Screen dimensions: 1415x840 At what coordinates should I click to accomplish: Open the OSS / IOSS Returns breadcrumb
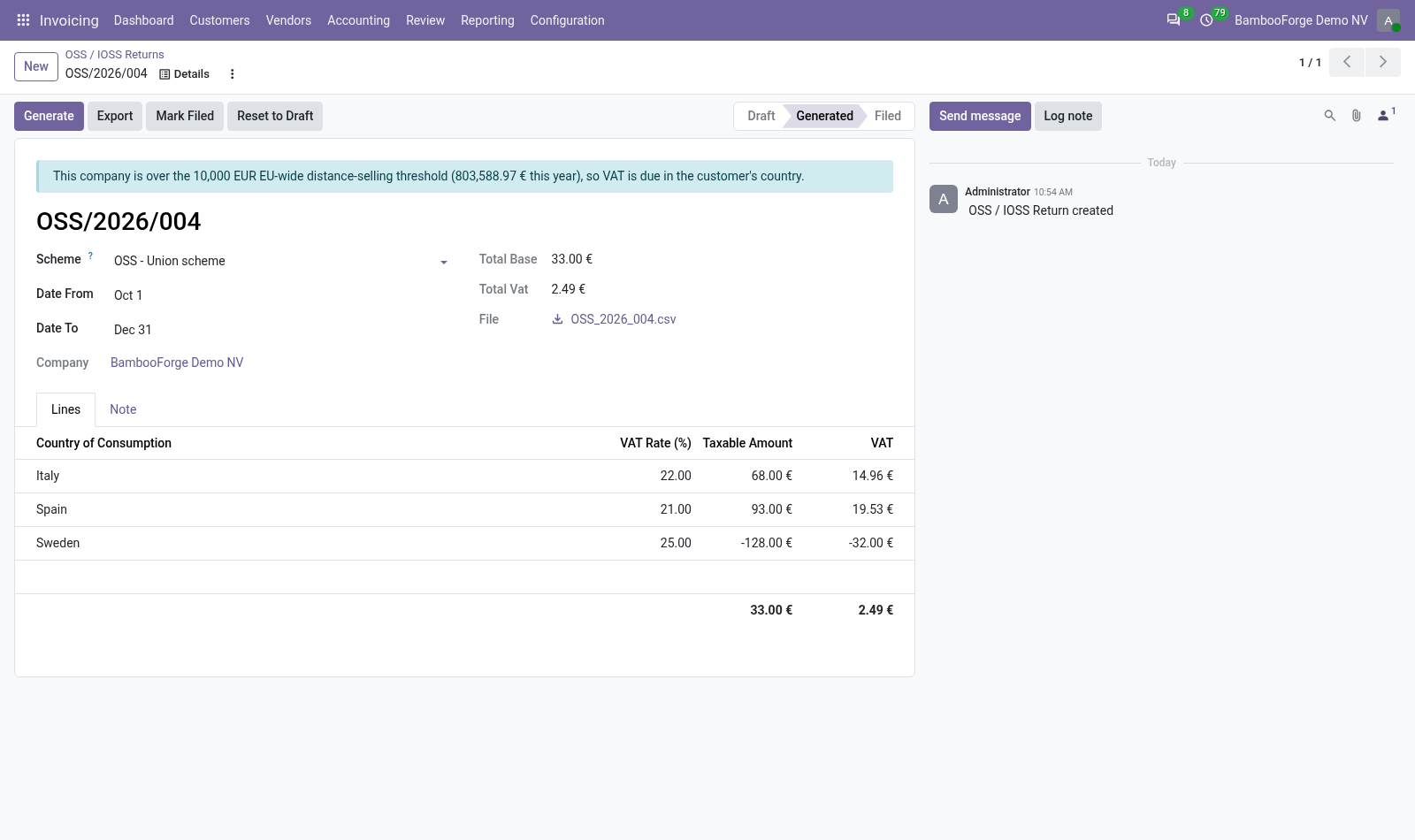[114, 54]
